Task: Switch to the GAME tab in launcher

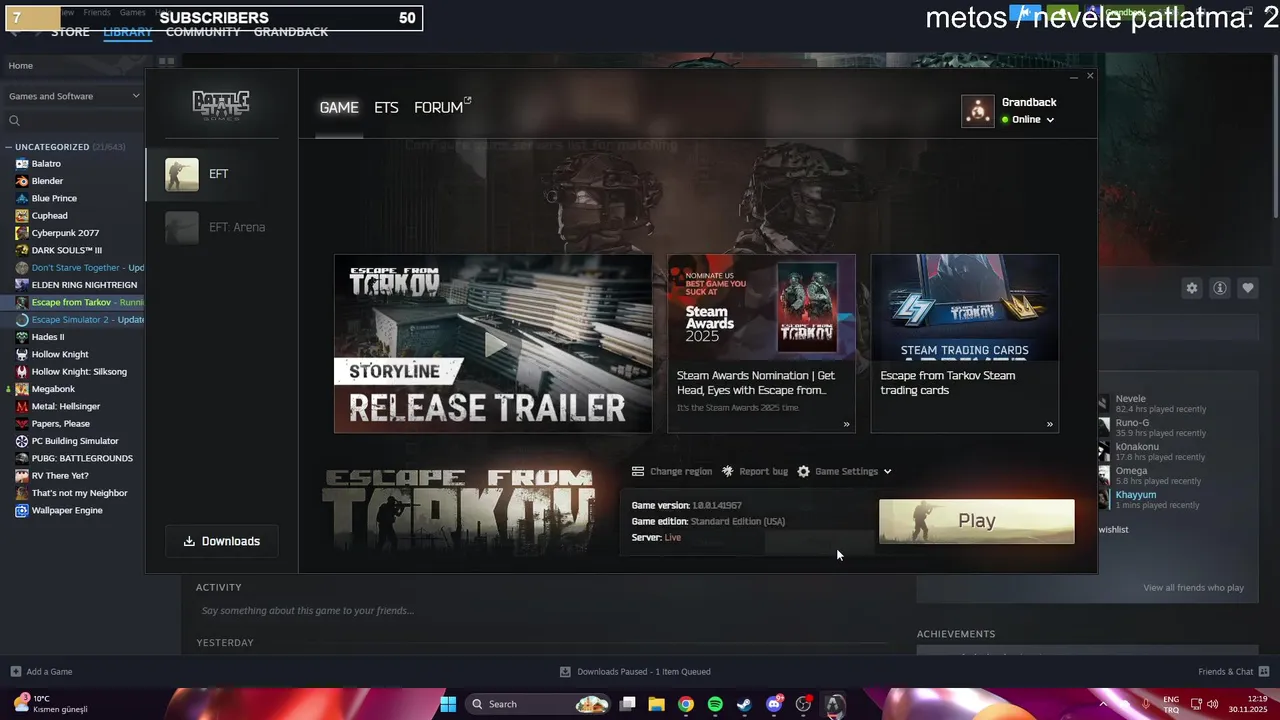Action: tap(339, 107)
